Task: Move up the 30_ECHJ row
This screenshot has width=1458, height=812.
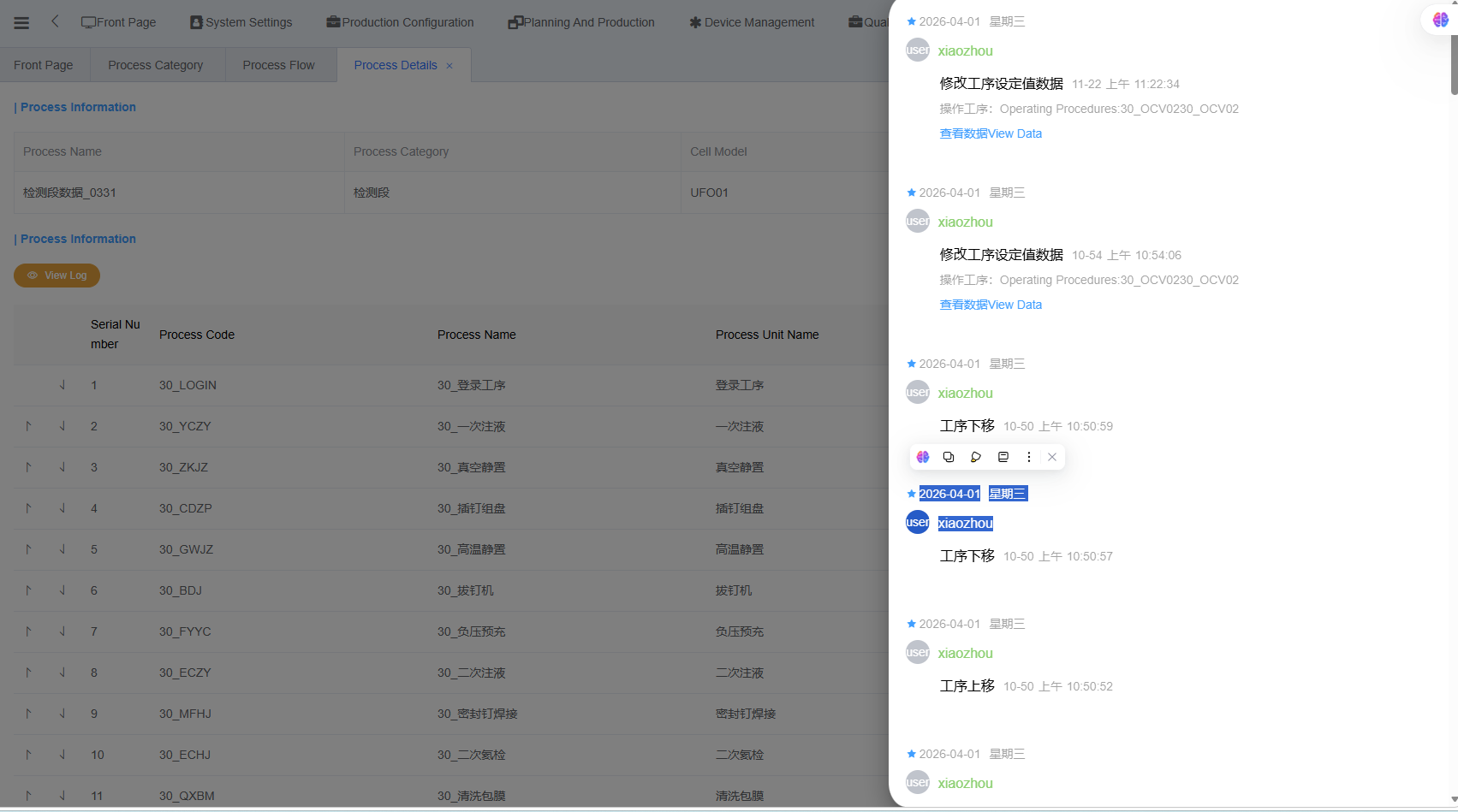Action: (28, 755)
